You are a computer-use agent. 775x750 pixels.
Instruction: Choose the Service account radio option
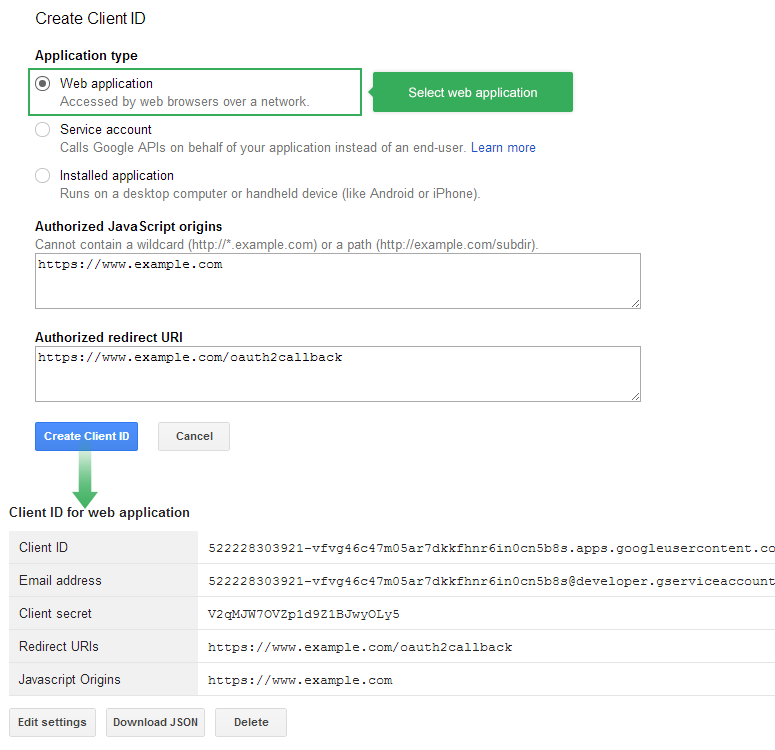pyautogui.click(x=43, y=130)
